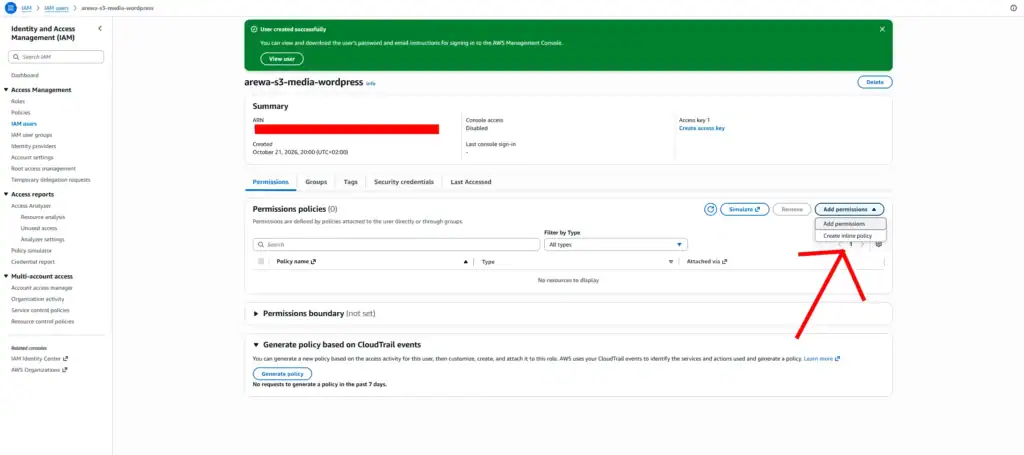Open Organization activity in sidebar
Image resolution: width=1024 pixels, height=455 pixels.
pos(38,299)
